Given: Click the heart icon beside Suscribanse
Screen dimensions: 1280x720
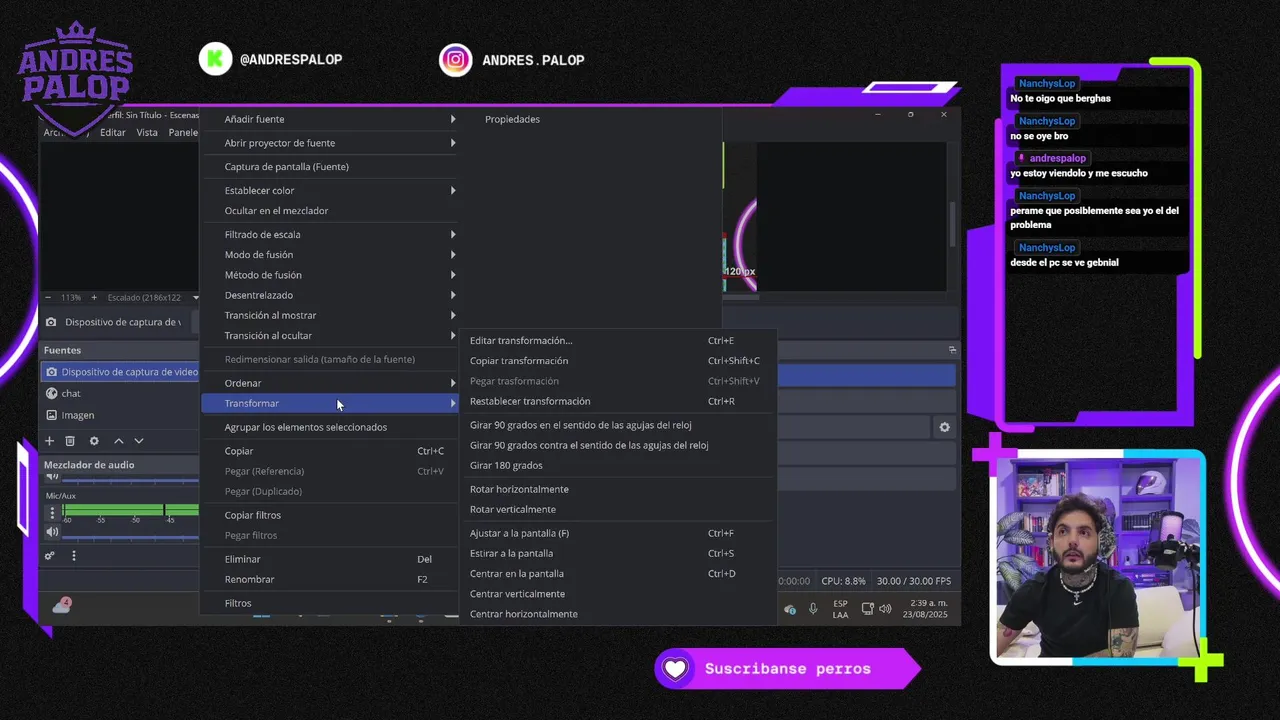Looking at the screenshot, I should tap(676, 669).
